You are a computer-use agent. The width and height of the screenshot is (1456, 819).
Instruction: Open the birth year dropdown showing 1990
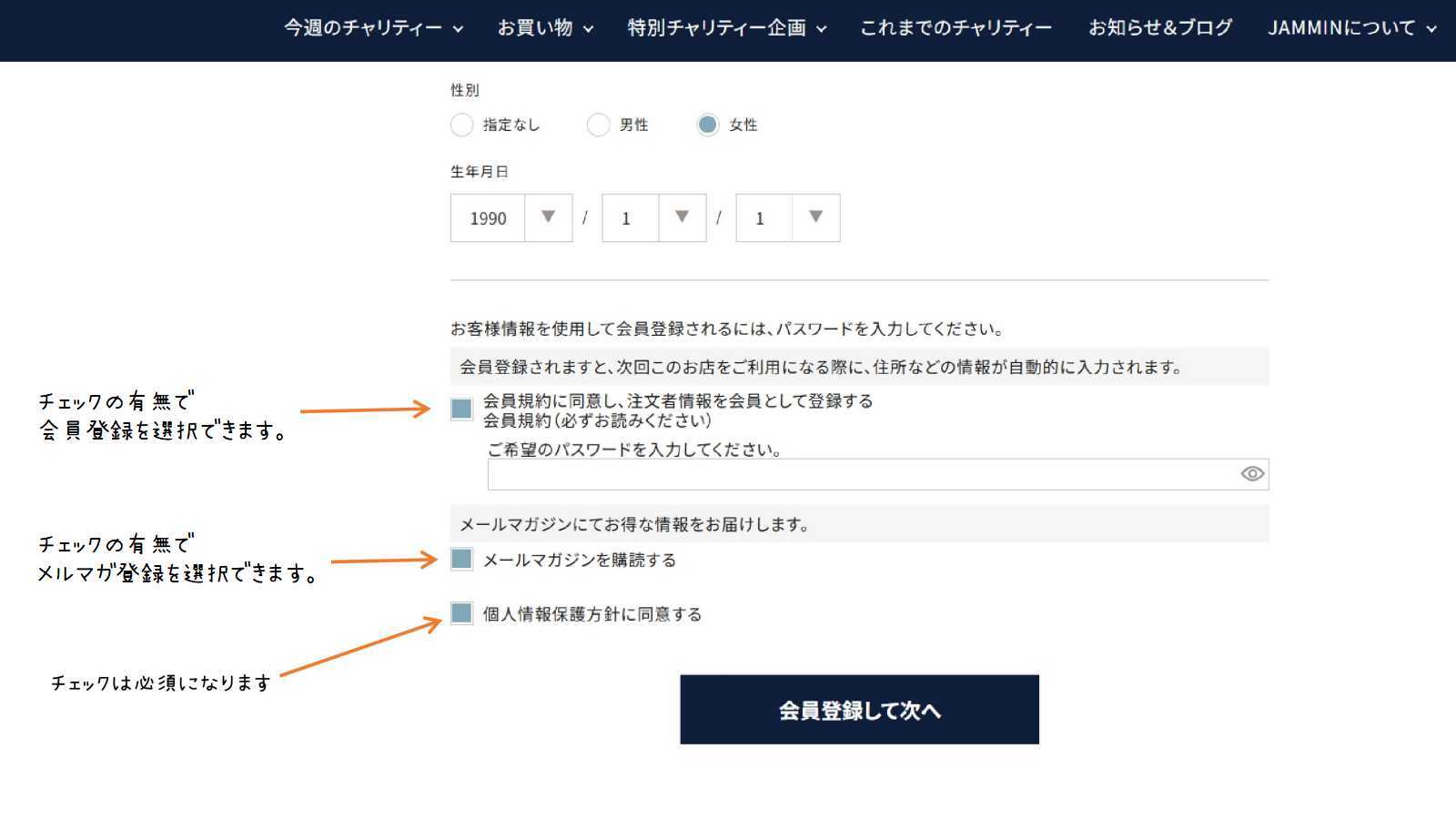511,218
